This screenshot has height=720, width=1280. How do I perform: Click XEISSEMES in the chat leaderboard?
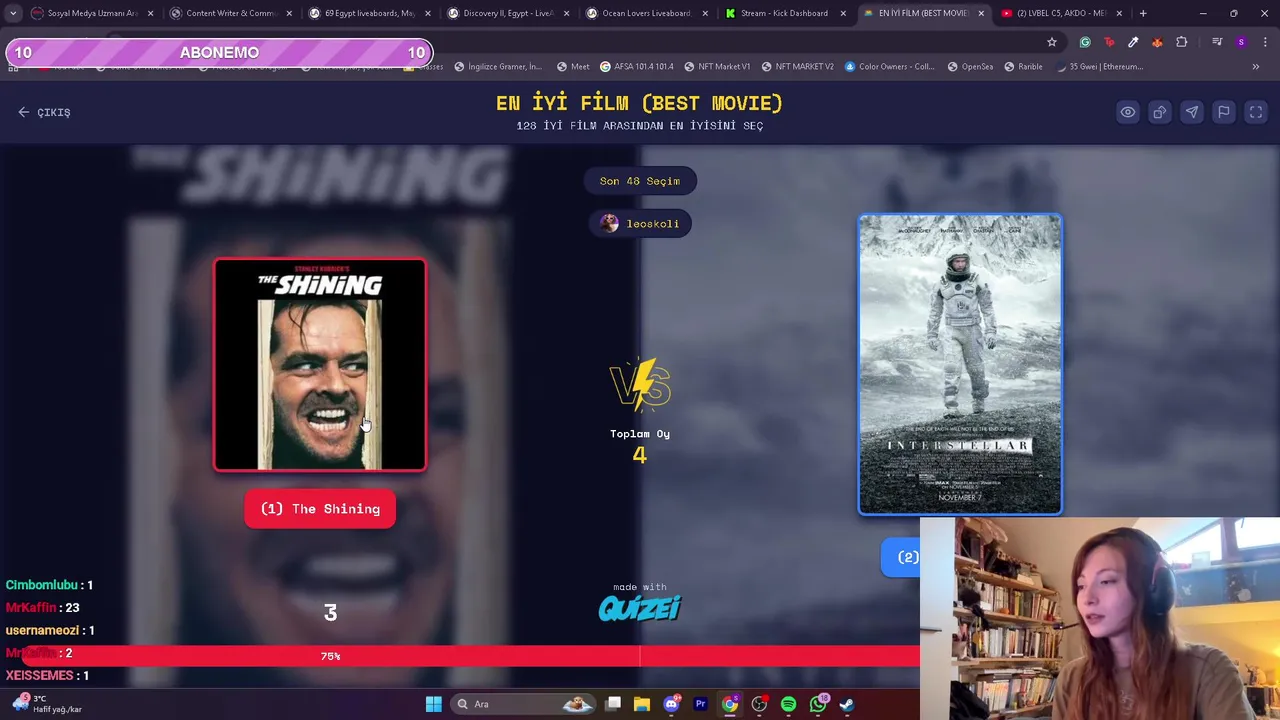[40, 676]
